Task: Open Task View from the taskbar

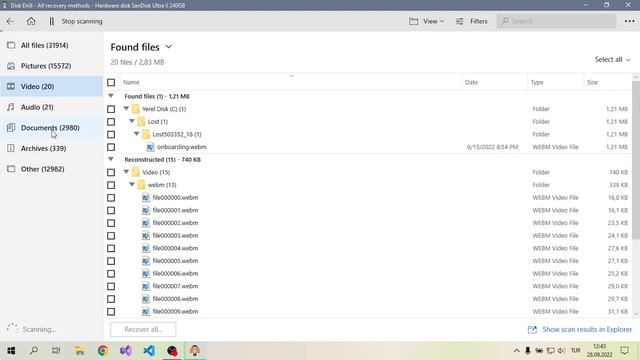Action: pyautogui.click(x=56, y=351)
